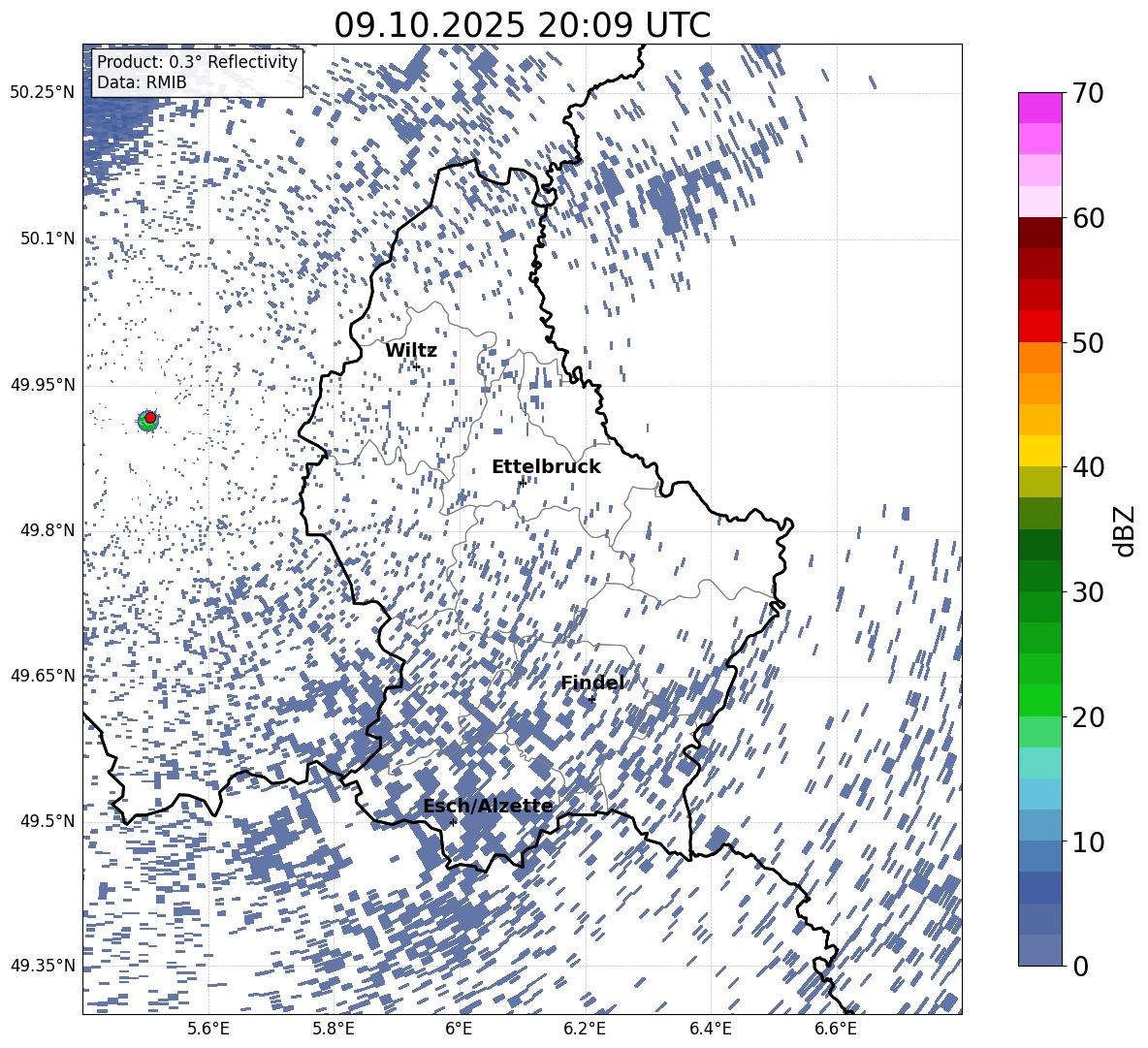Click the title 09.10.2025 20:09 UTC
This screenshot has height=1048, width=1148.
point(522,25)
